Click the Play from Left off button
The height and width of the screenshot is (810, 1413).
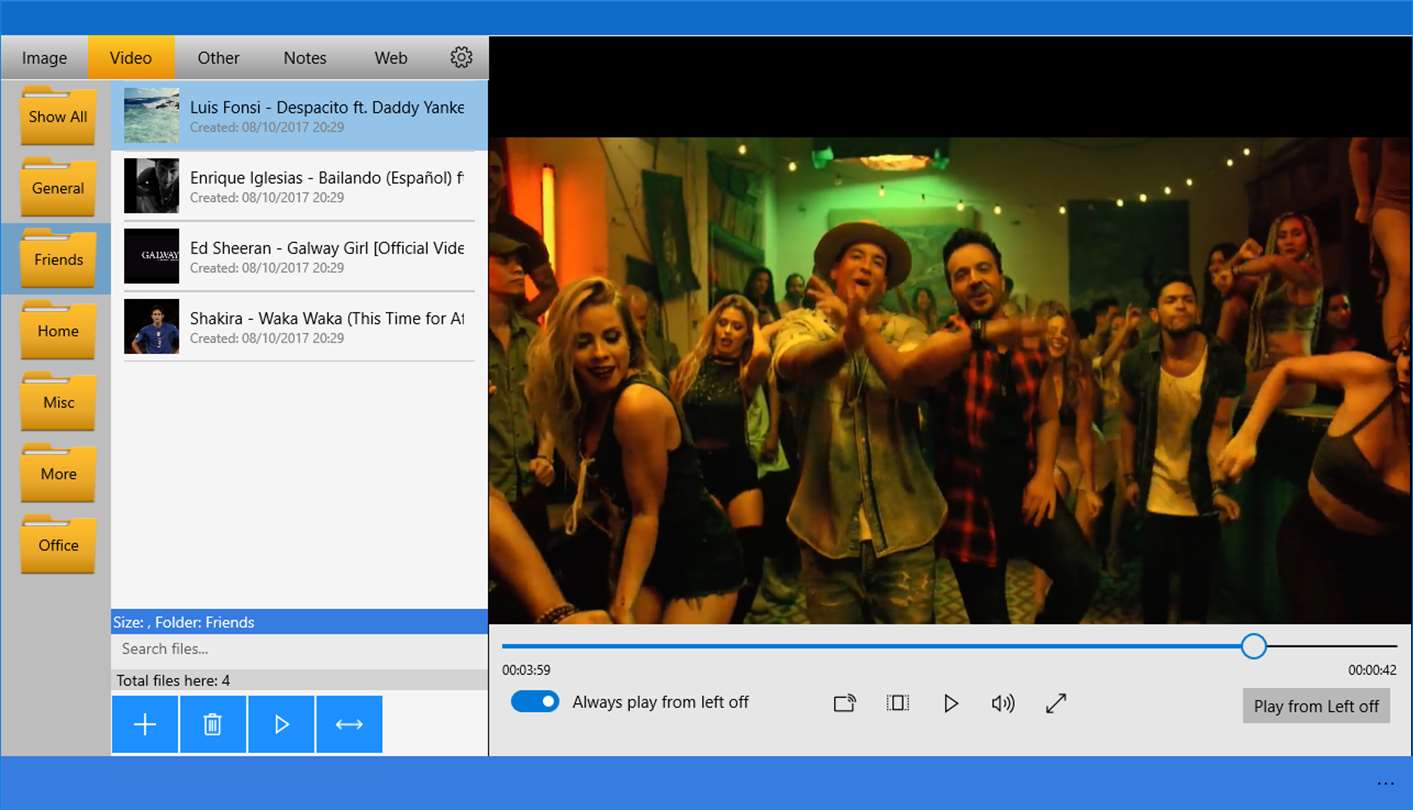[1316, 706]
